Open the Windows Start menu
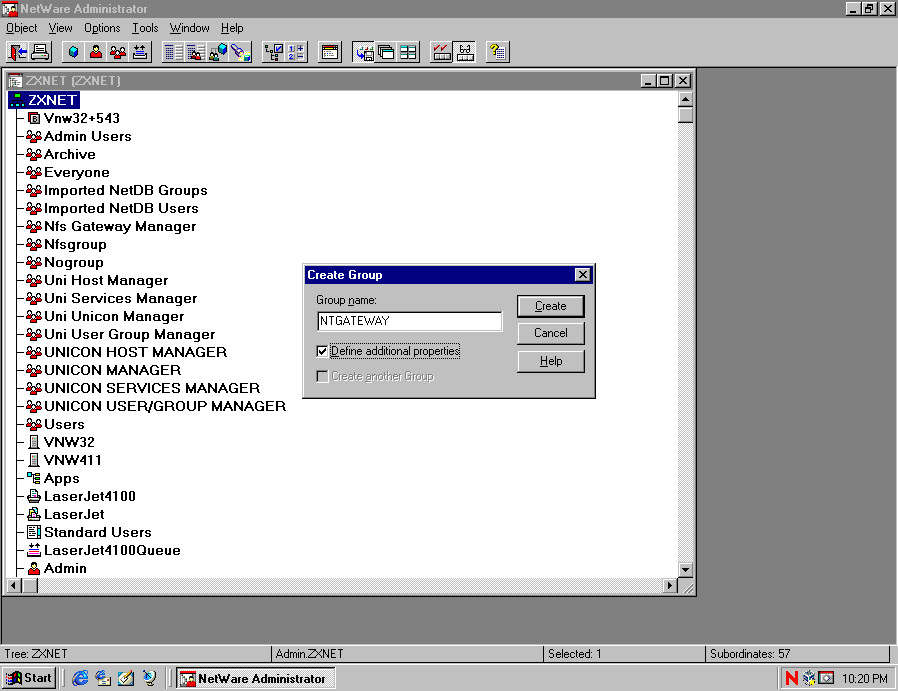Screen dimensions: 898x691 click(29, 678)
